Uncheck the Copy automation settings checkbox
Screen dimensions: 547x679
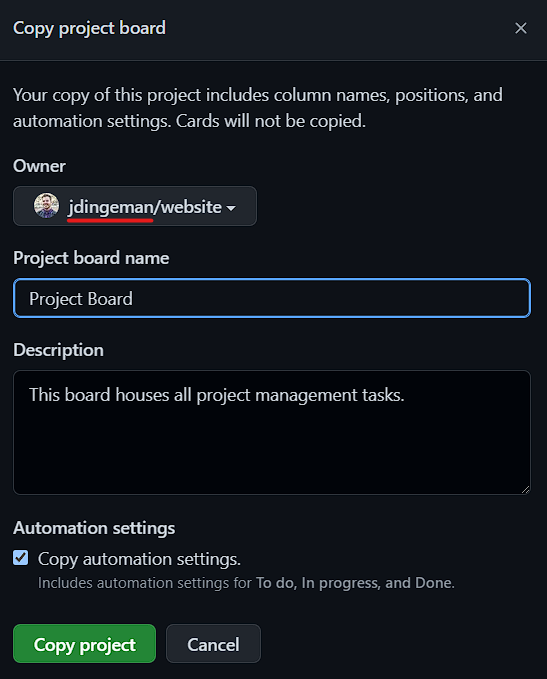click(x=21, y=558)
